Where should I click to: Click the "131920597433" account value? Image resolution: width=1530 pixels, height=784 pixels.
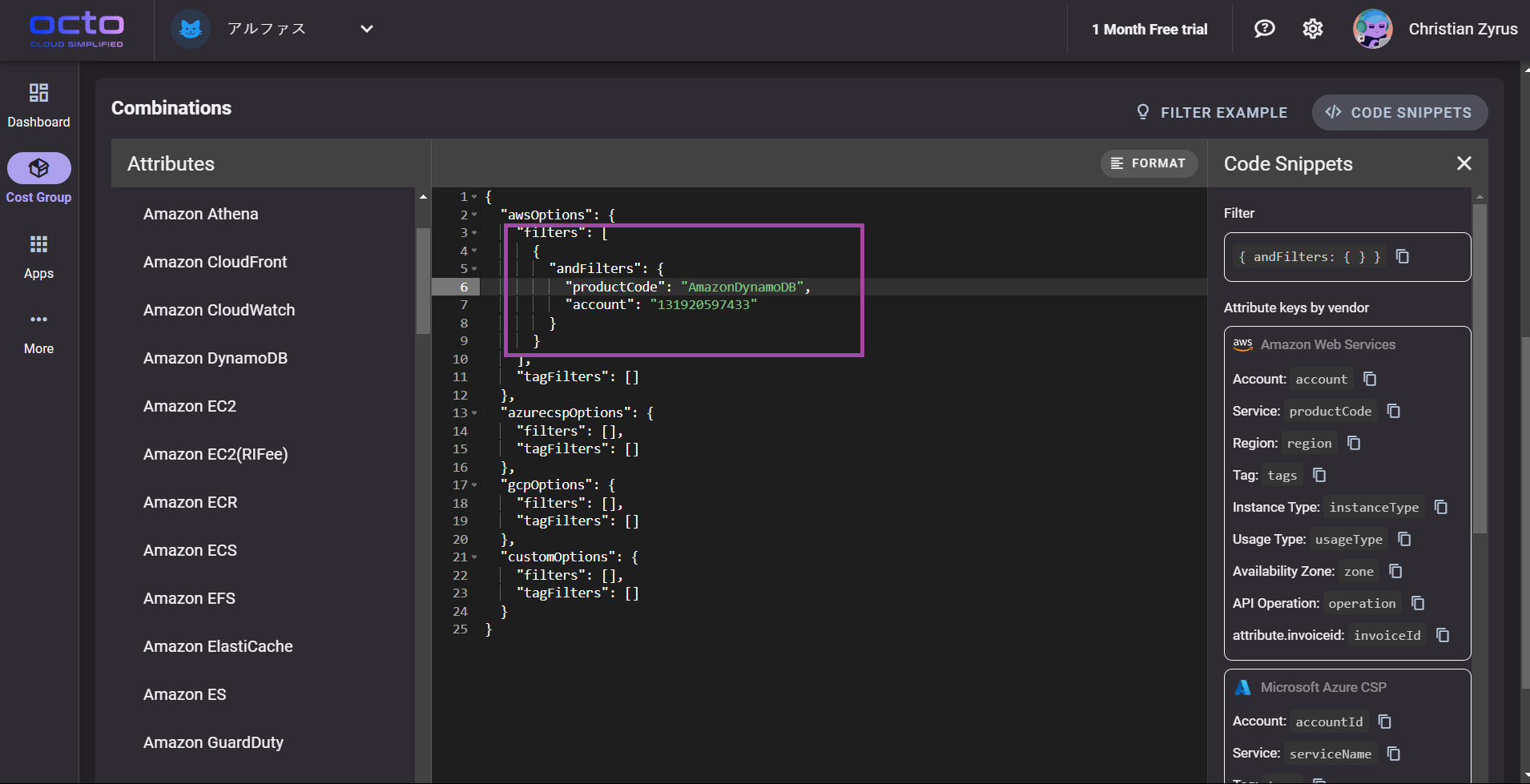[703, 304]
